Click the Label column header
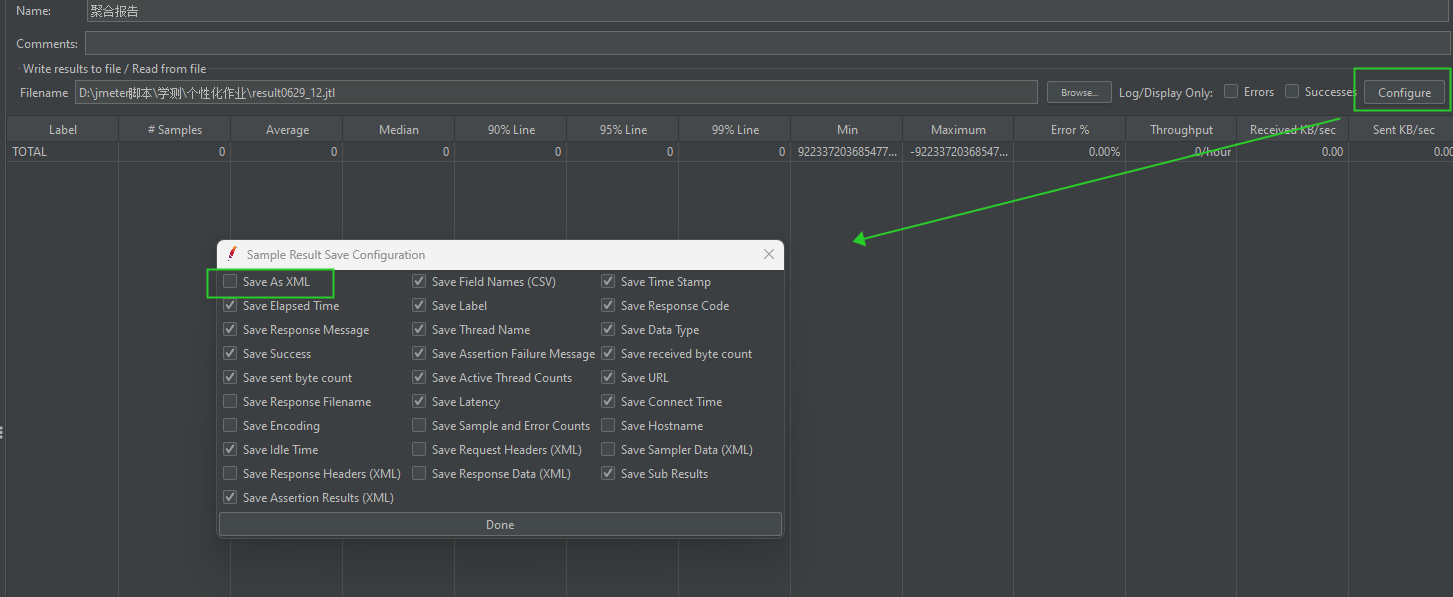 [63, 130]
